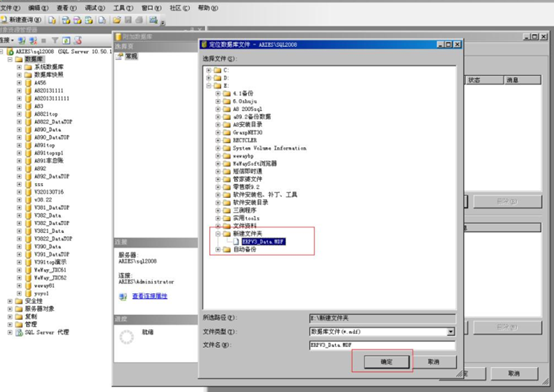
Task: Select the A456 database in Object Explorer
Action: pyautogui.click(x=40, y=83)
